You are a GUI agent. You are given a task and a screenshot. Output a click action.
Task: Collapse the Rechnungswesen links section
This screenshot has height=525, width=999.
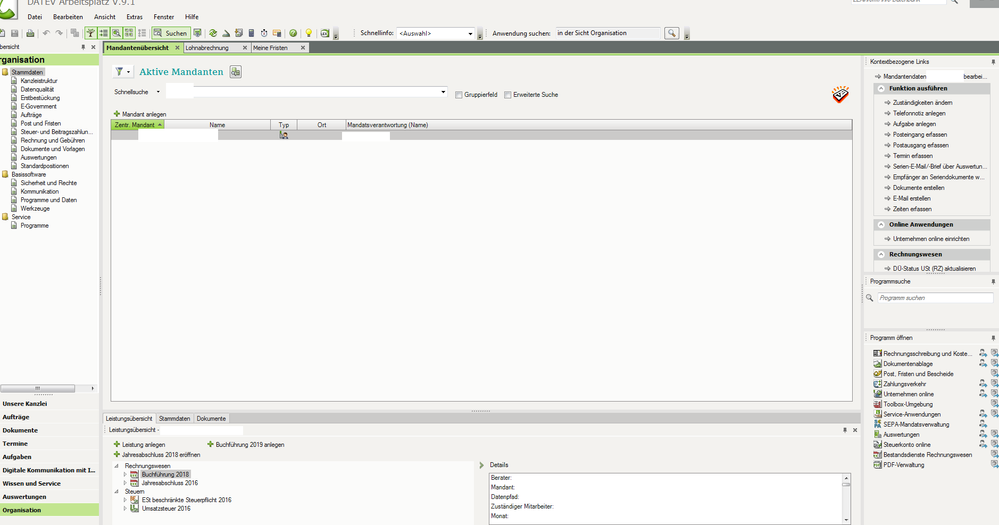click(x=881, y=254)
